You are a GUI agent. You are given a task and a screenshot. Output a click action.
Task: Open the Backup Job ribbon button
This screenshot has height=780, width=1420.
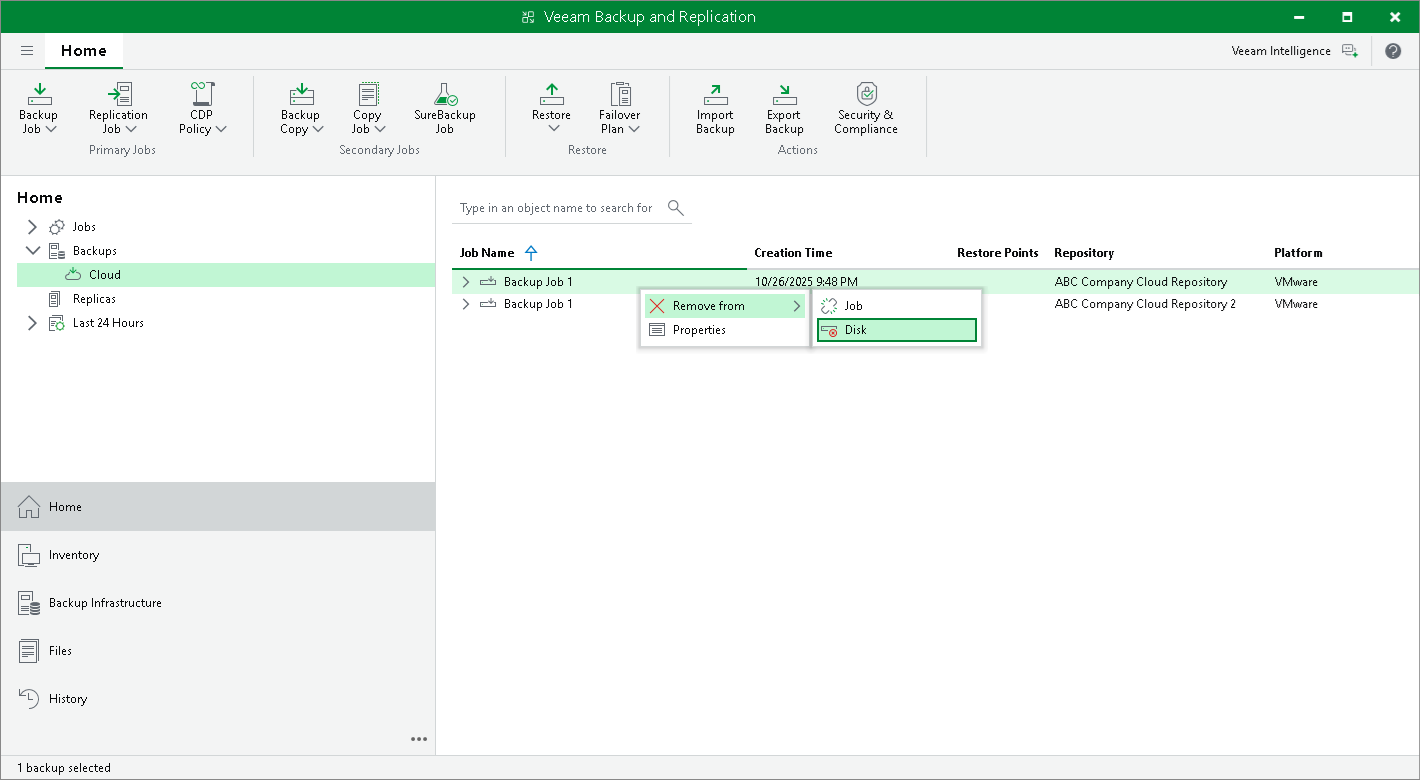tap(38, 108)
